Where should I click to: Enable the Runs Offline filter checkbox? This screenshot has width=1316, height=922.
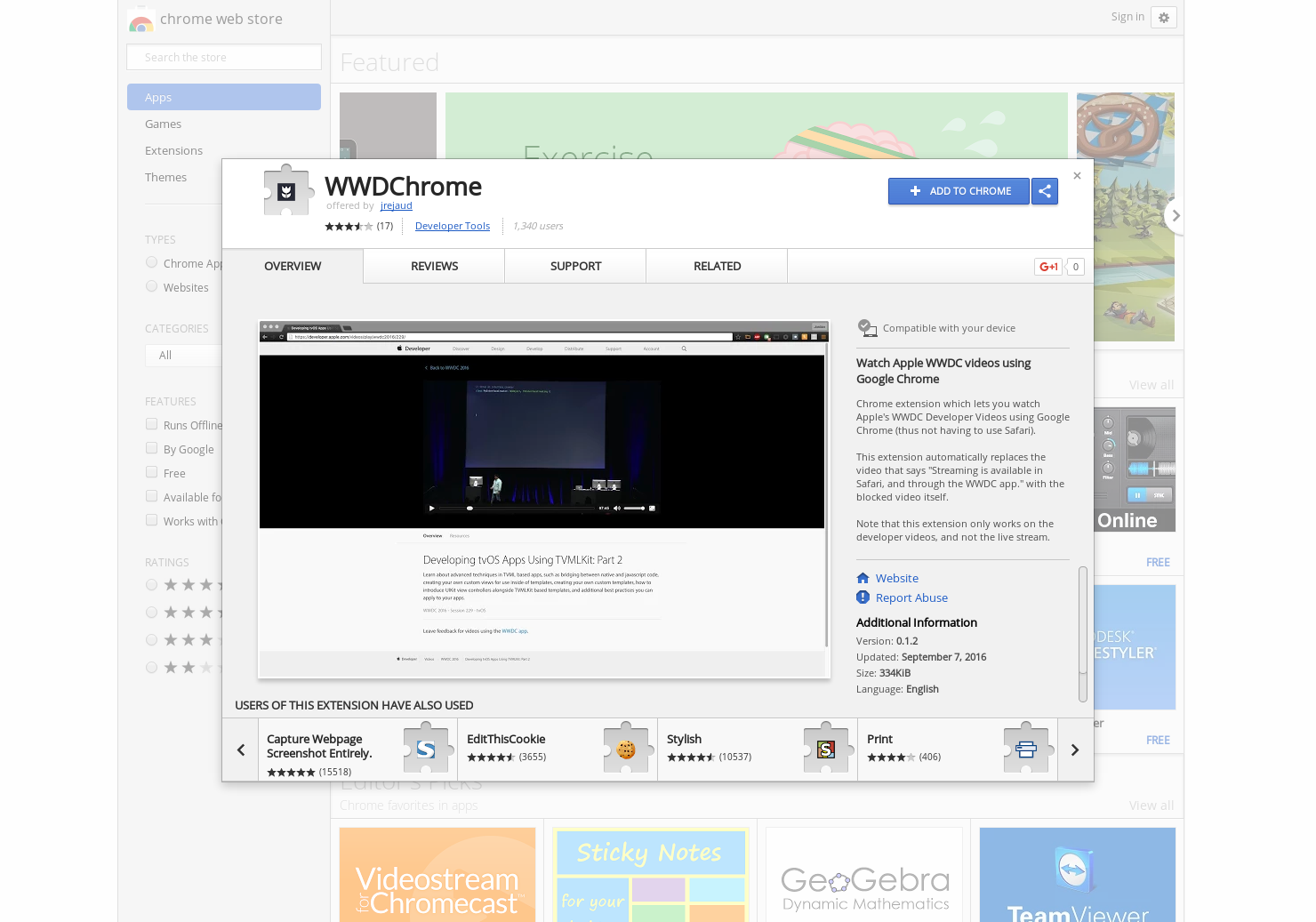tap(152, 424)
